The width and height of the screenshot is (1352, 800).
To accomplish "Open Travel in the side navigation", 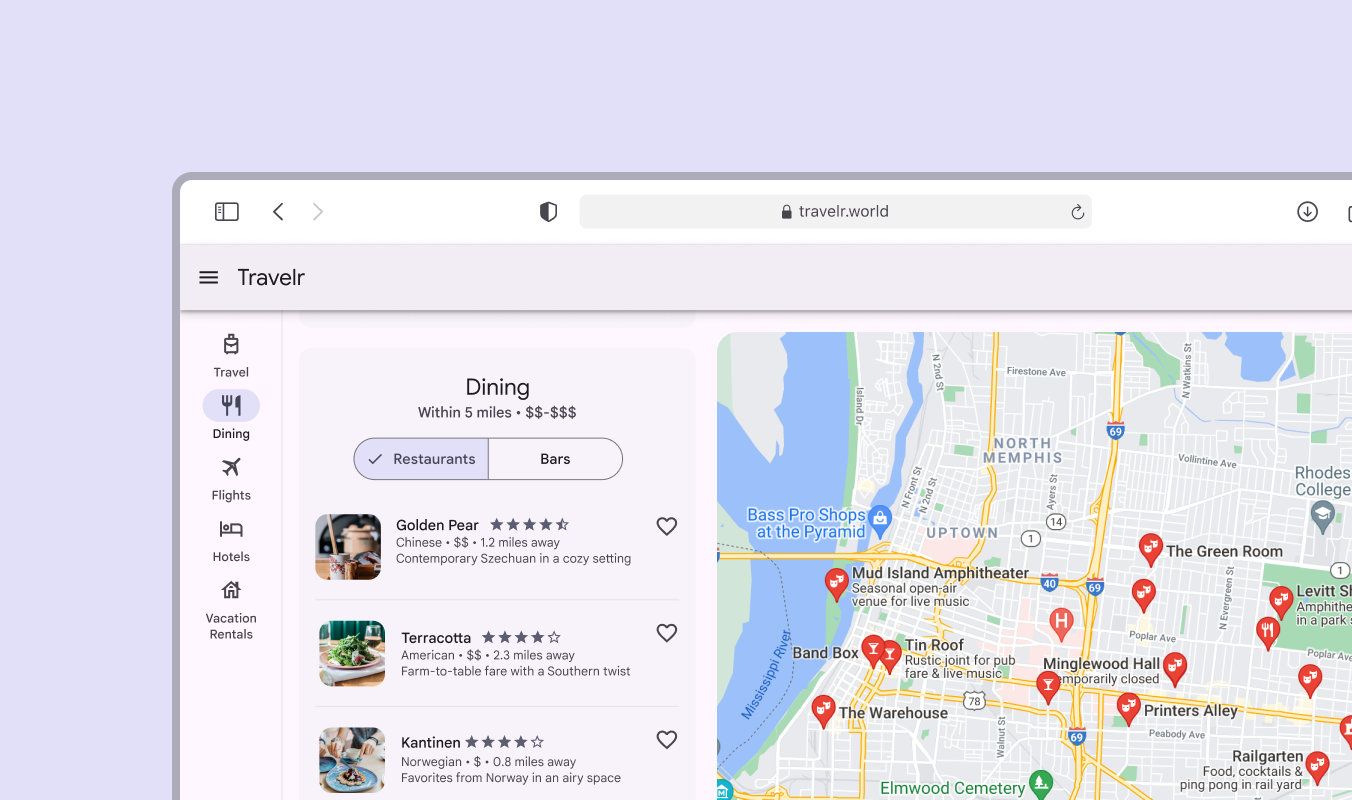I will pyautogui.click(x=231, y=355).
